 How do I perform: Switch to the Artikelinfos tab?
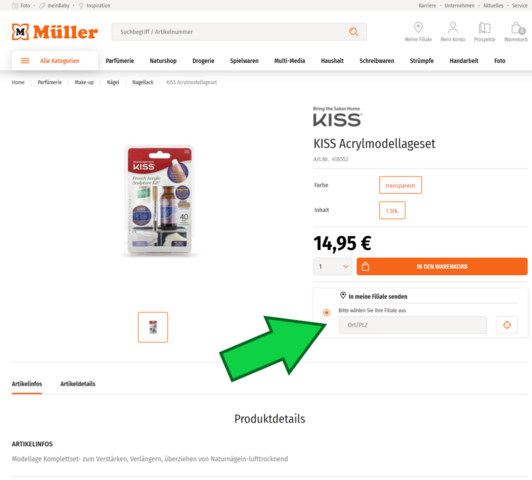pyautogui.click(x=27, y=384)
